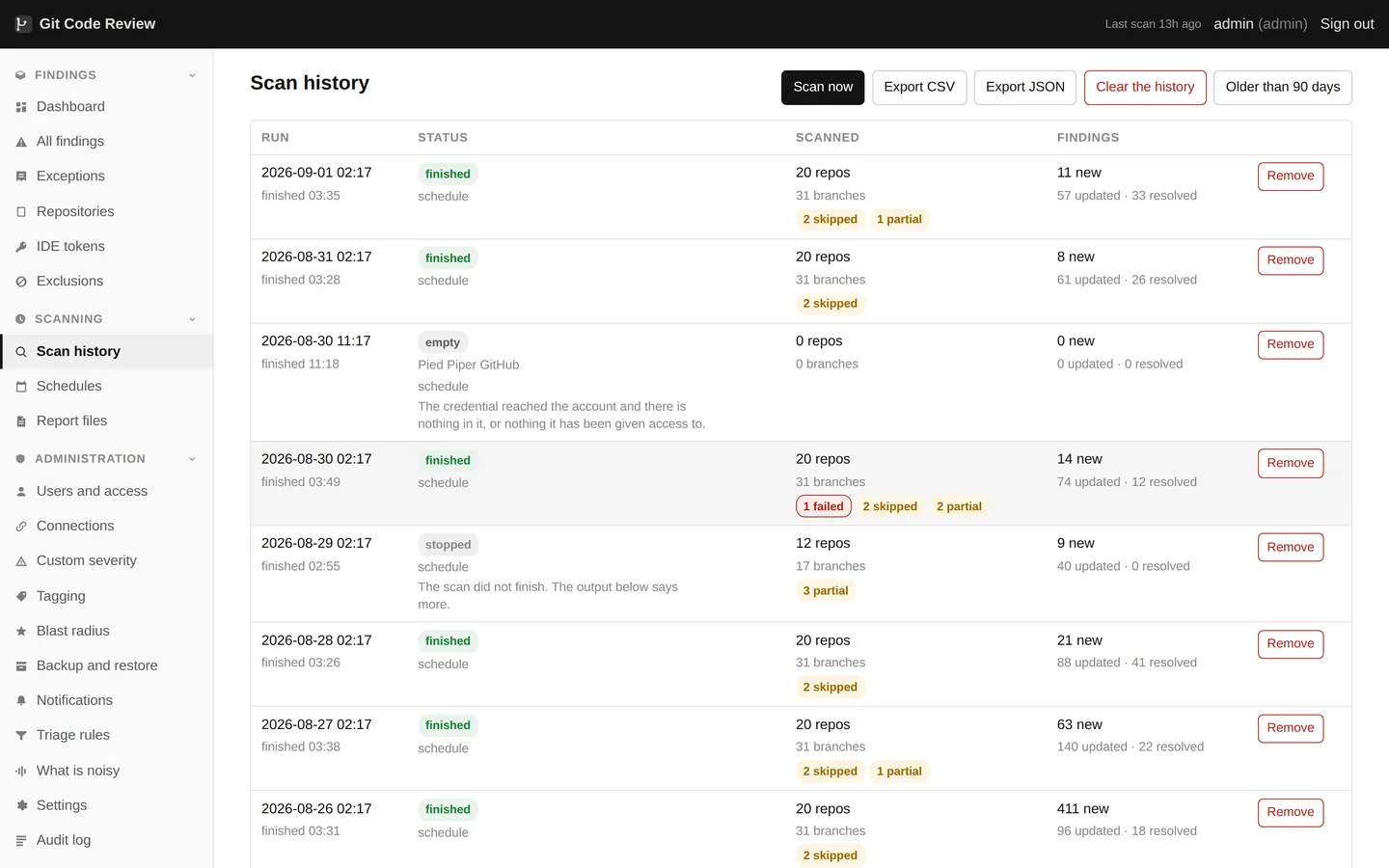Open the Schedules page
The height and width of the screenshot is (868, 1389).
(106, 387)
